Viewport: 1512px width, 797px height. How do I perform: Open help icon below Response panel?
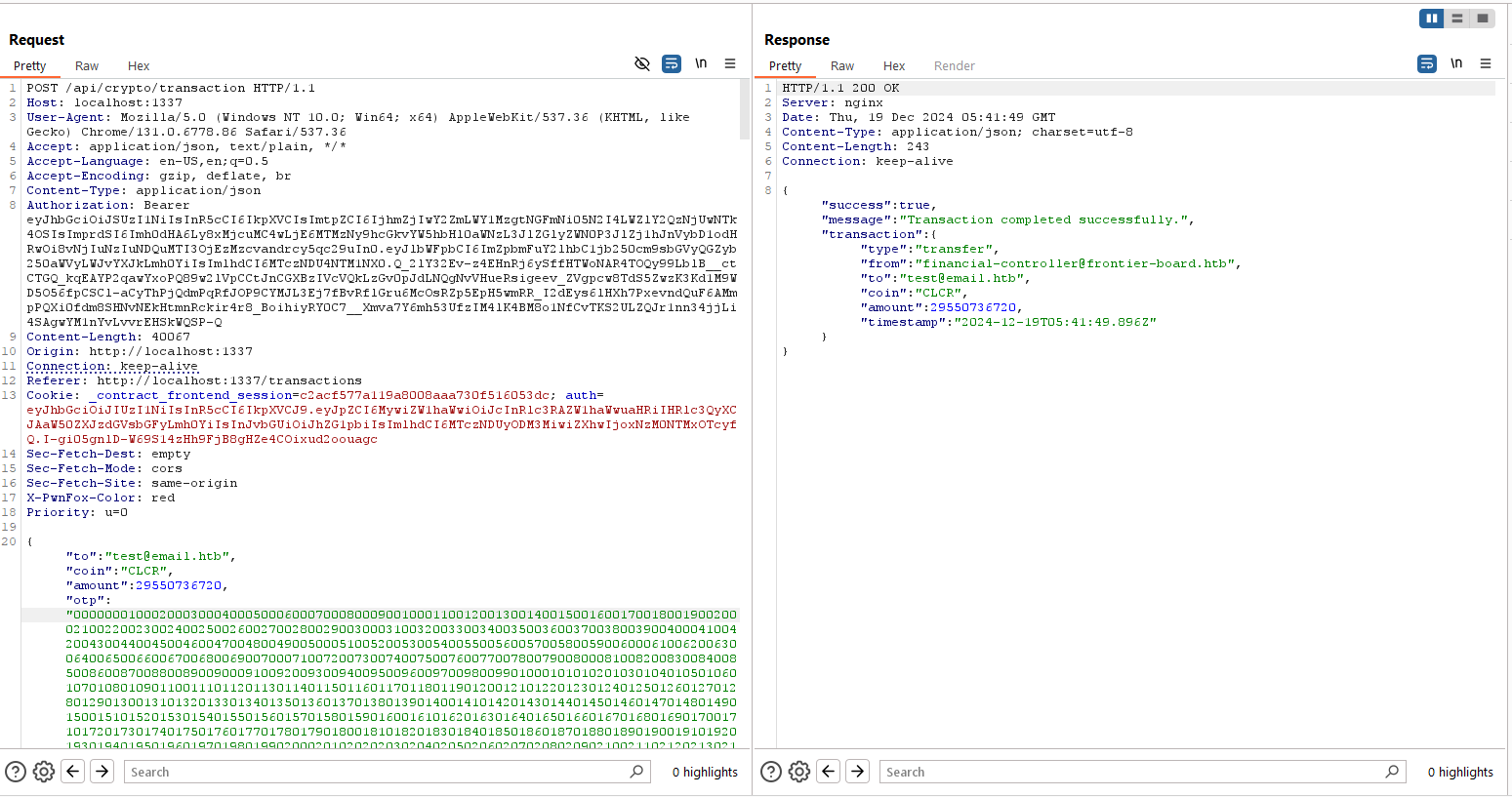771,772
